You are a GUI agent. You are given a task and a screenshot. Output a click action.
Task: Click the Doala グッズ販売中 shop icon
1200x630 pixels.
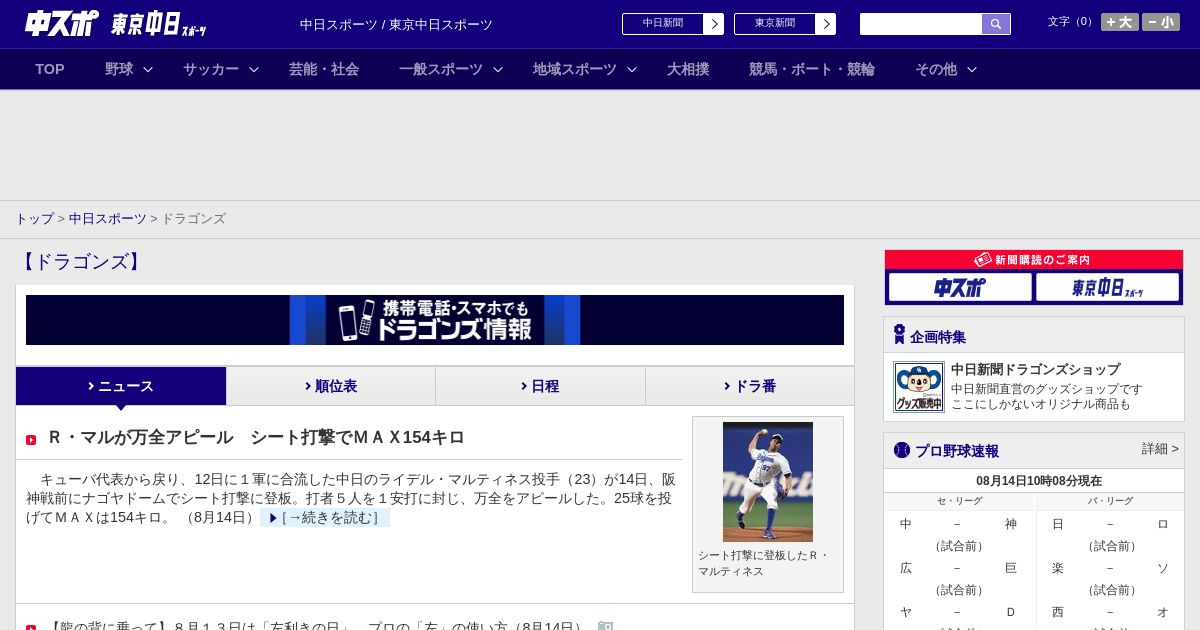pos(919,387)
